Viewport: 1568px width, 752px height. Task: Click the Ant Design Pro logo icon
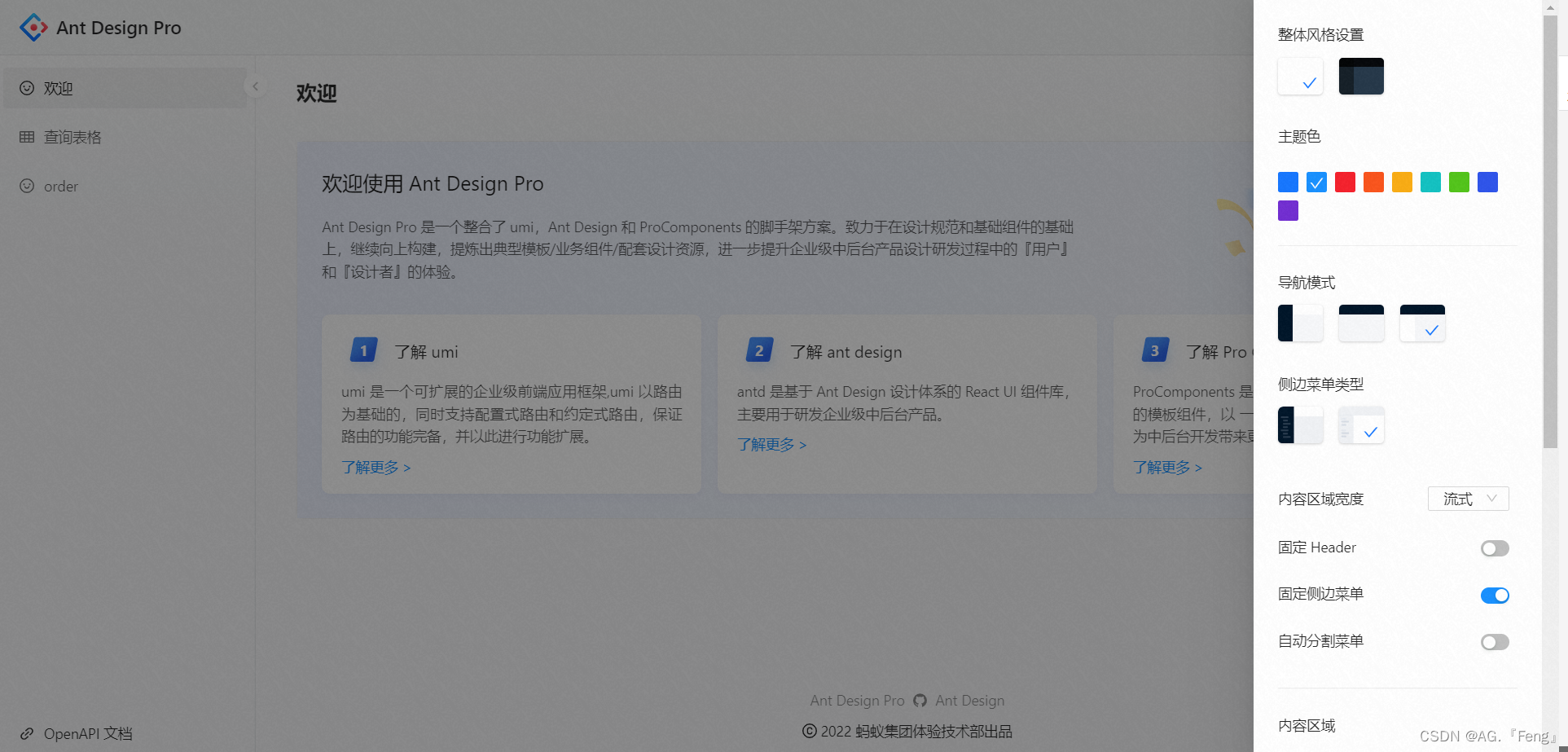33,28
